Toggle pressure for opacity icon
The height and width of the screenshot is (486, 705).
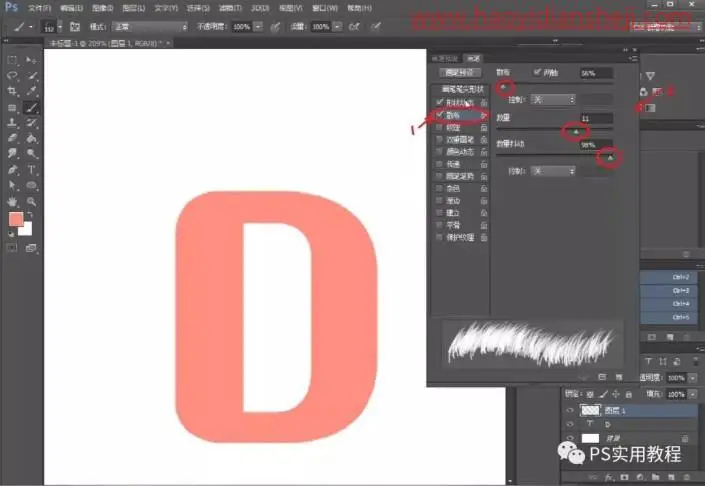click(x=275, y=27)
